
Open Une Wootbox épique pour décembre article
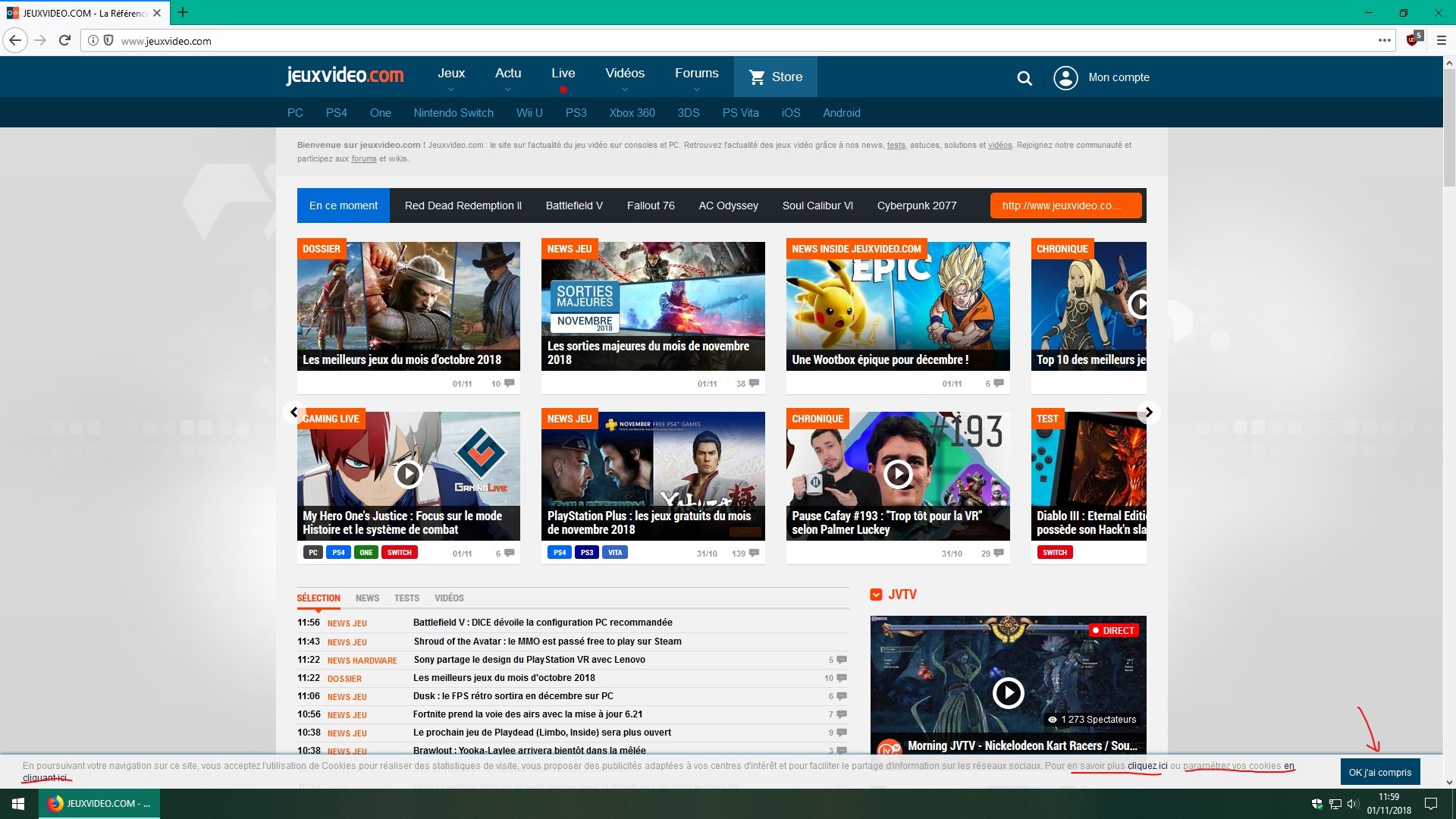898,306
